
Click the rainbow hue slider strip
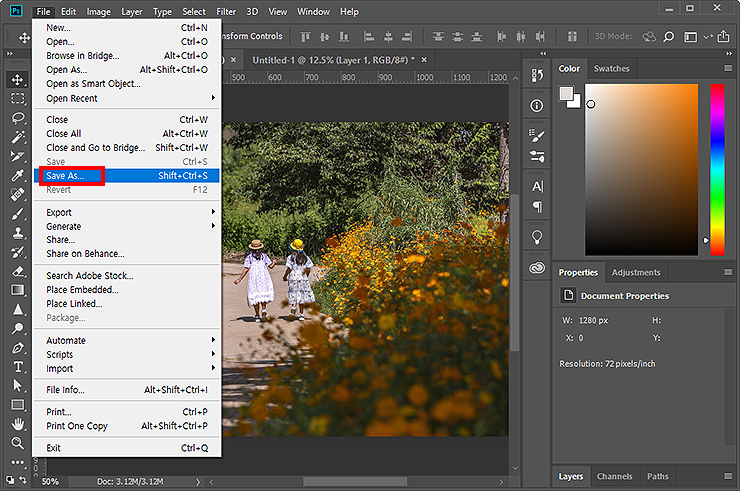[x=717, y=170]
